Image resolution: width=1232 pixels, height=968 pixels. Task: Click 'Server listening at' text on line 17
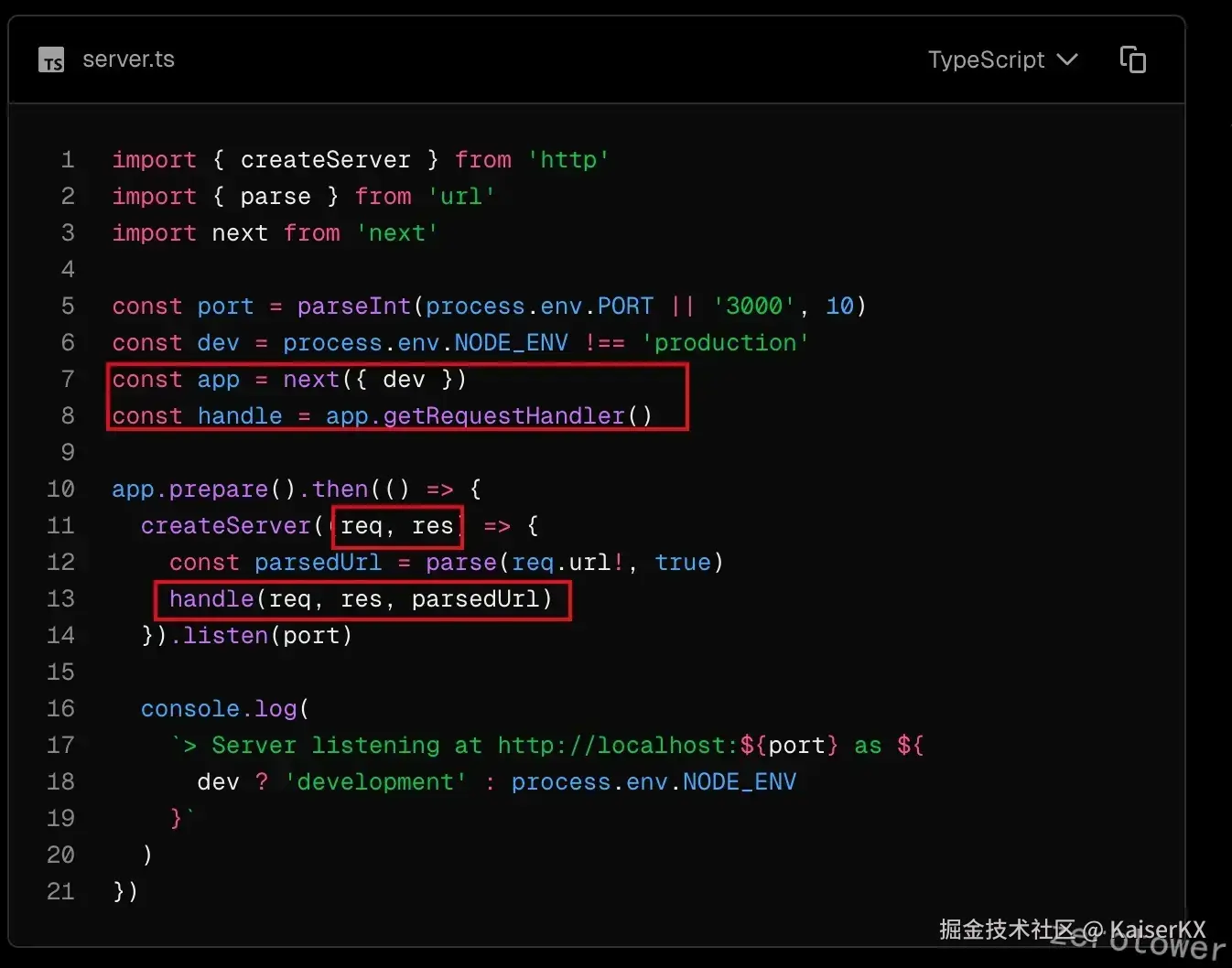(347, 746)
